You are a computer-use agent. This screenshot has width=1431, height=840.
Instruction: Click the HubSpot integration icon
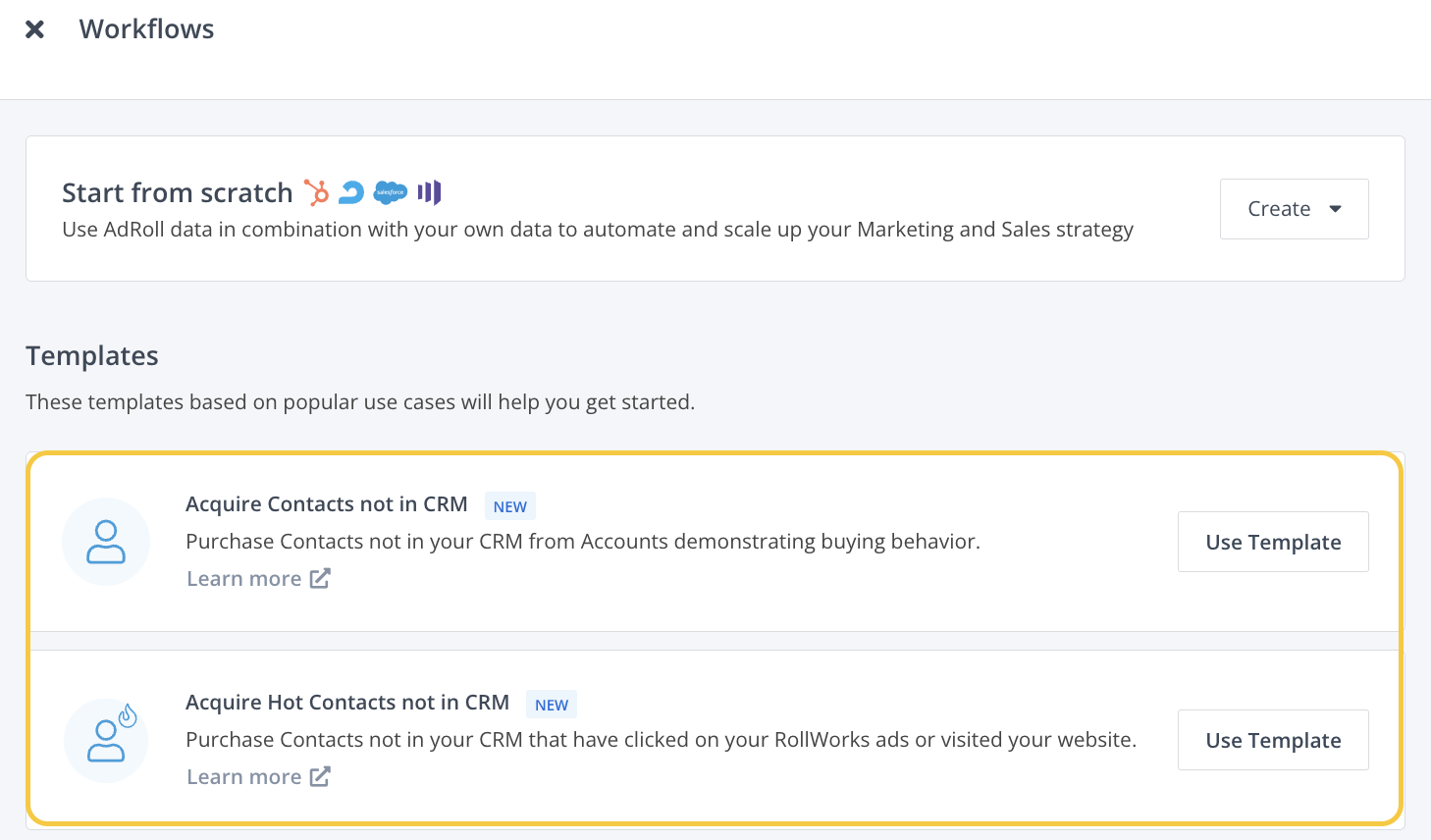tap(316, 192)
